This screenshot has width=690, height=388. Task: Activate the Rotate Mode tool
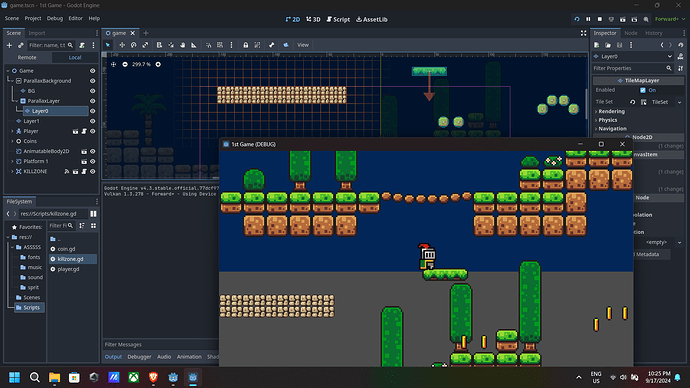pos(134,45)
